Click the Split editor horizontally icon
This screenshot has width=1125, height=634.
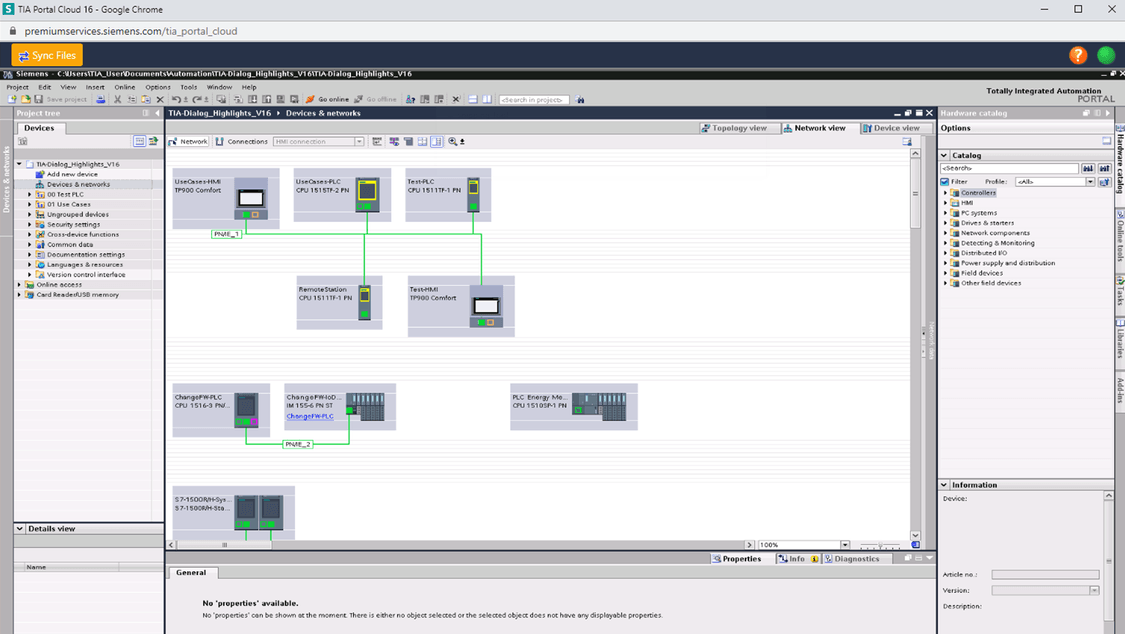[x=473, y=100]
